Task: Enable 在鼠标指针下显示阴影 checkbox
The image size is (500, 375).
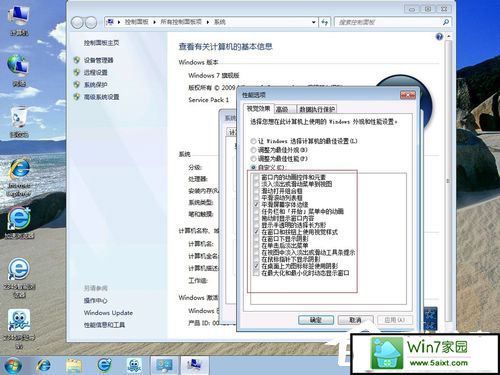Action: click(256, 259)
